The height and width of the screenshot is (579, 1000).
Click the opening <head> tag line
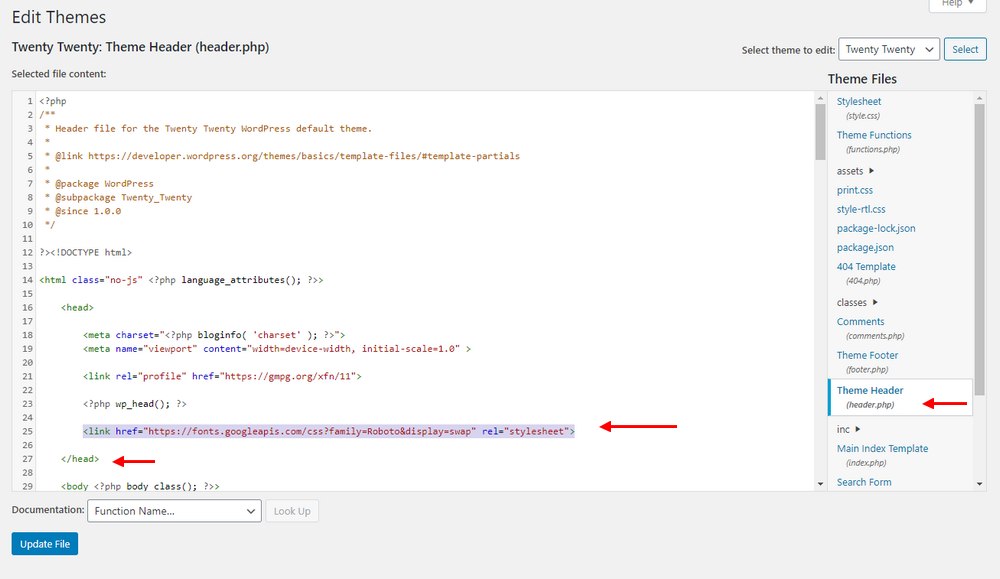click(x=77, y=307)
